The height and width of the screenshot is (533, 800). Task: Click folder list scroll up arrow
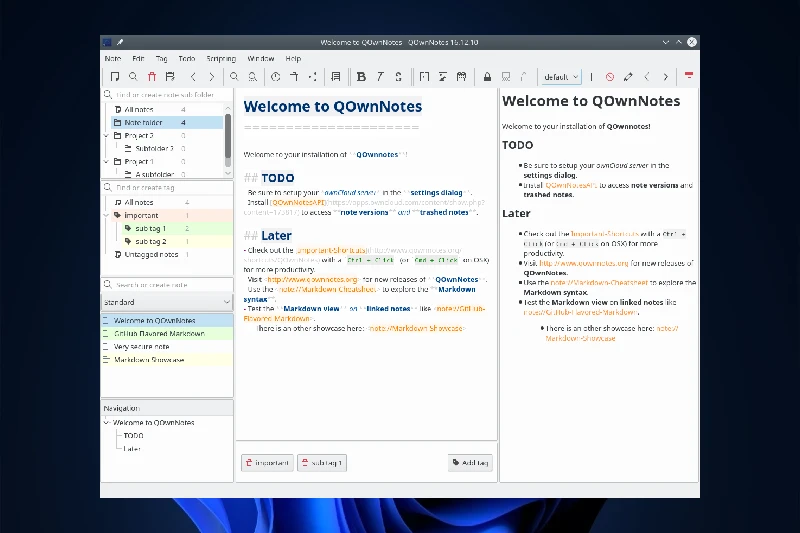coord(228,108)
